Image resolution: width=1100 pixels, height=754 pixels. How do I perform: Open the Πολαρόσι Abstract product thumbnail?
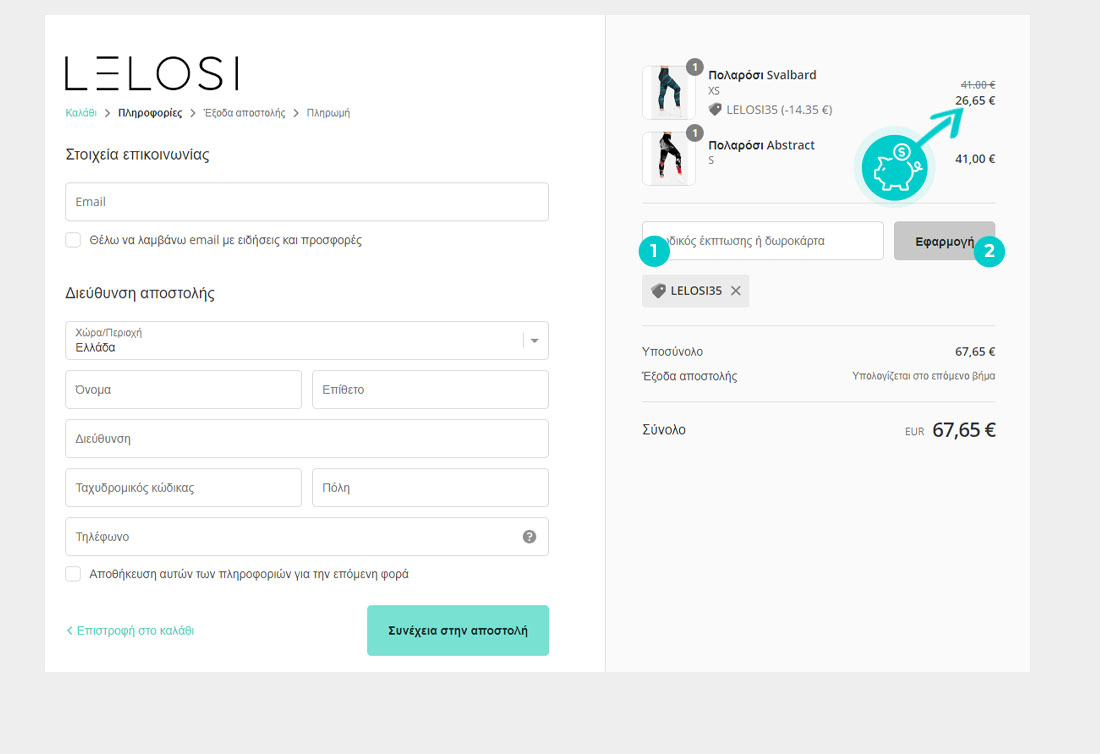tap(669, 159)
